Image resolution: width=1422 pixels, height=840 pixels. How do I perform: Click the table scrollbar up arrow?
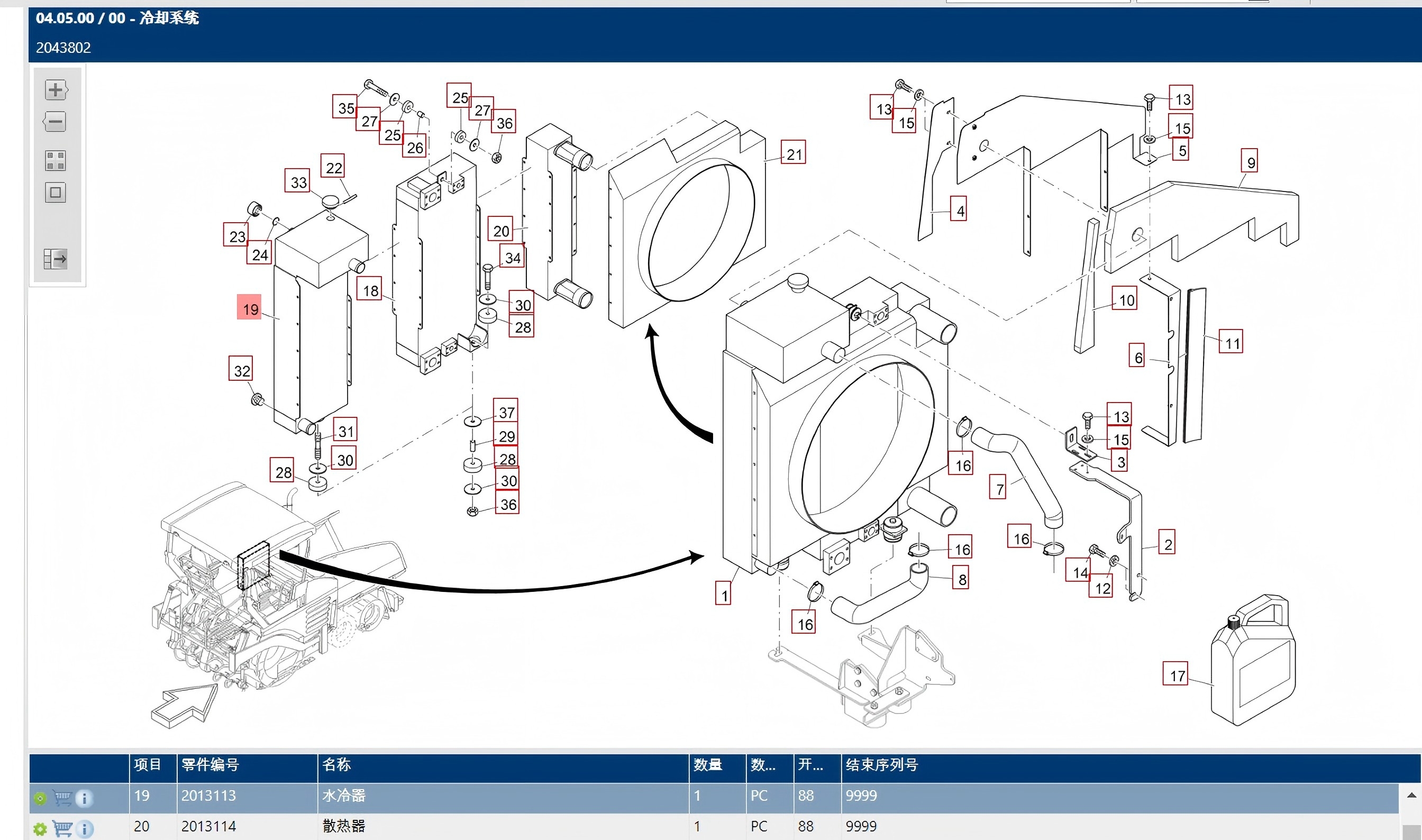[1412, 795]
